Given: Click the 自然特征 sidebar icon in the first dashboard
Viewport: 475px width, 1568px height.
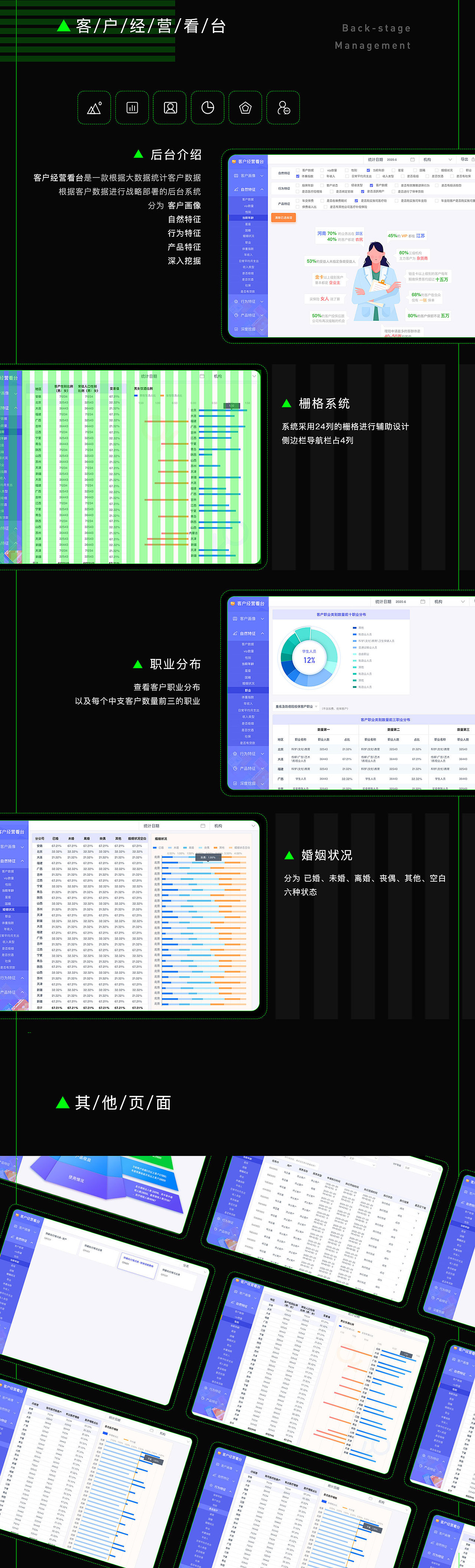Looking at the screenshot, I should (236, 189).
